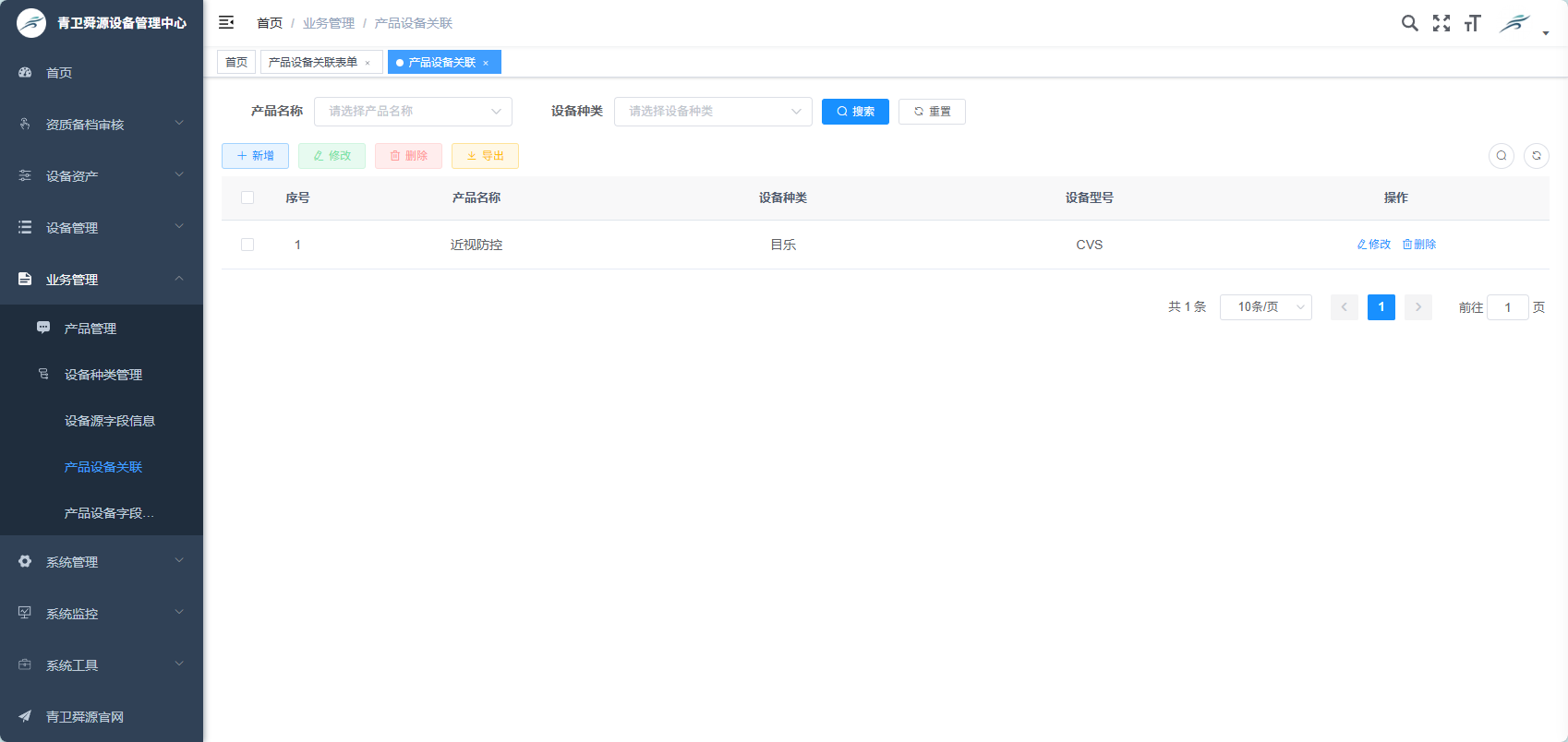Collapse the sidebar with the hamburger icon
1568x742 pixels.
pos(226,22)
